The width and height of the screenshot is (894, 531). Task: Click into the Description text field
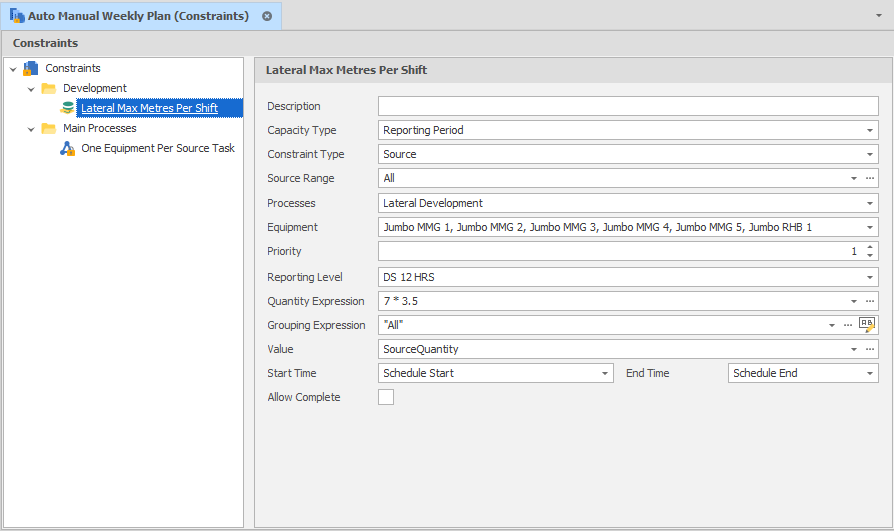[627, 106]
